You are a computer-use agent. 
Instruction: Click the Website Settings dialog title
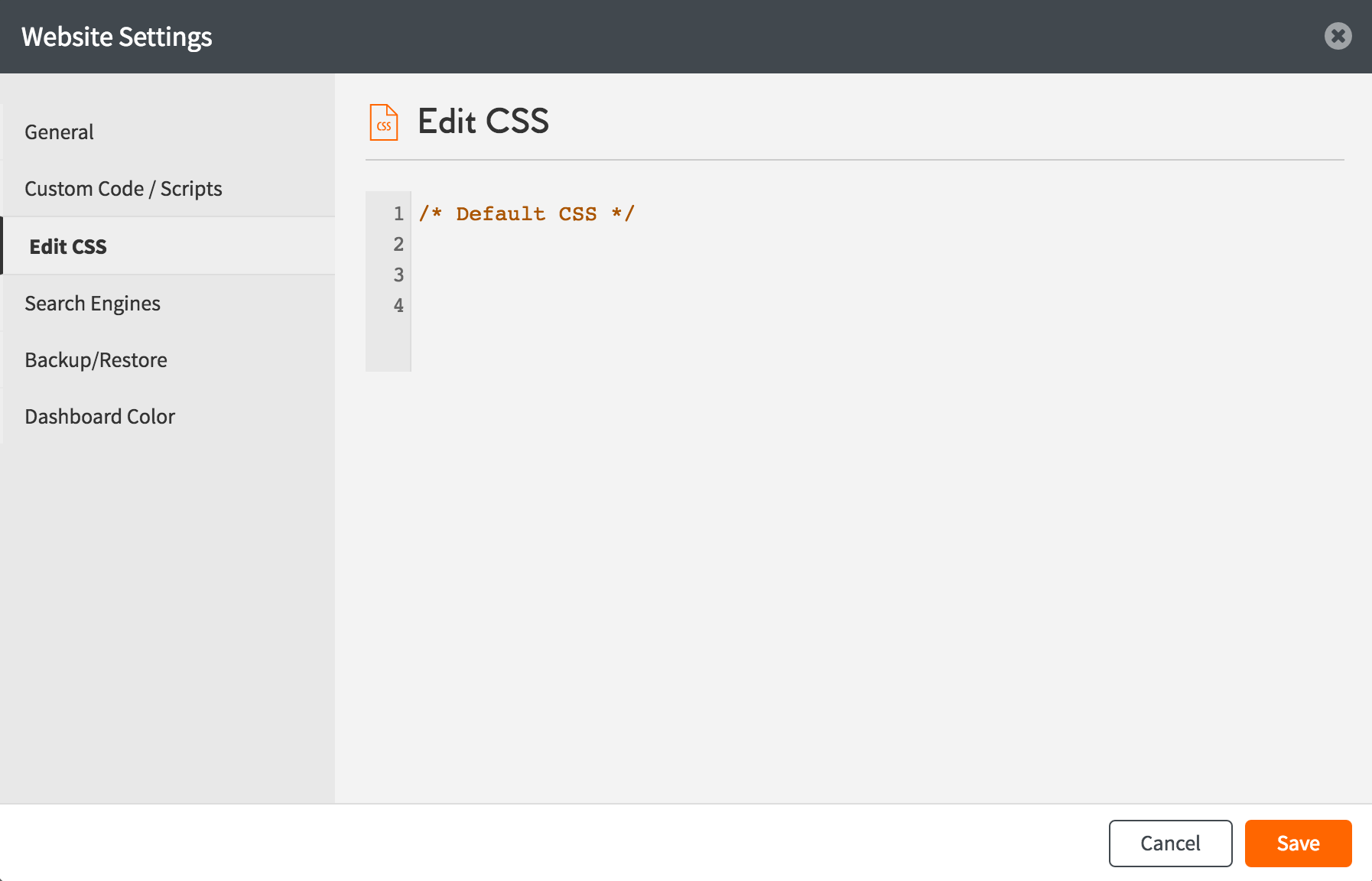tap(117, 37)
